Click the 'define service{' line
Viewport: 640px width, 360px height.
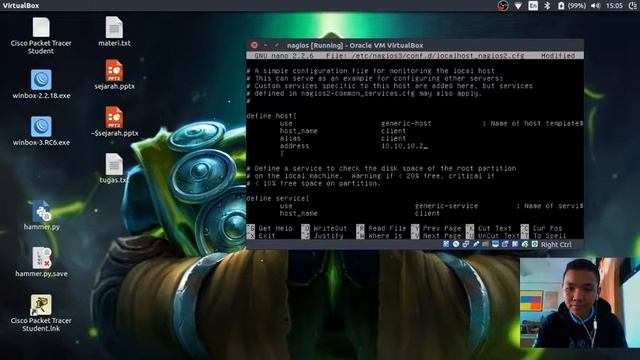(x=278, y=198)
